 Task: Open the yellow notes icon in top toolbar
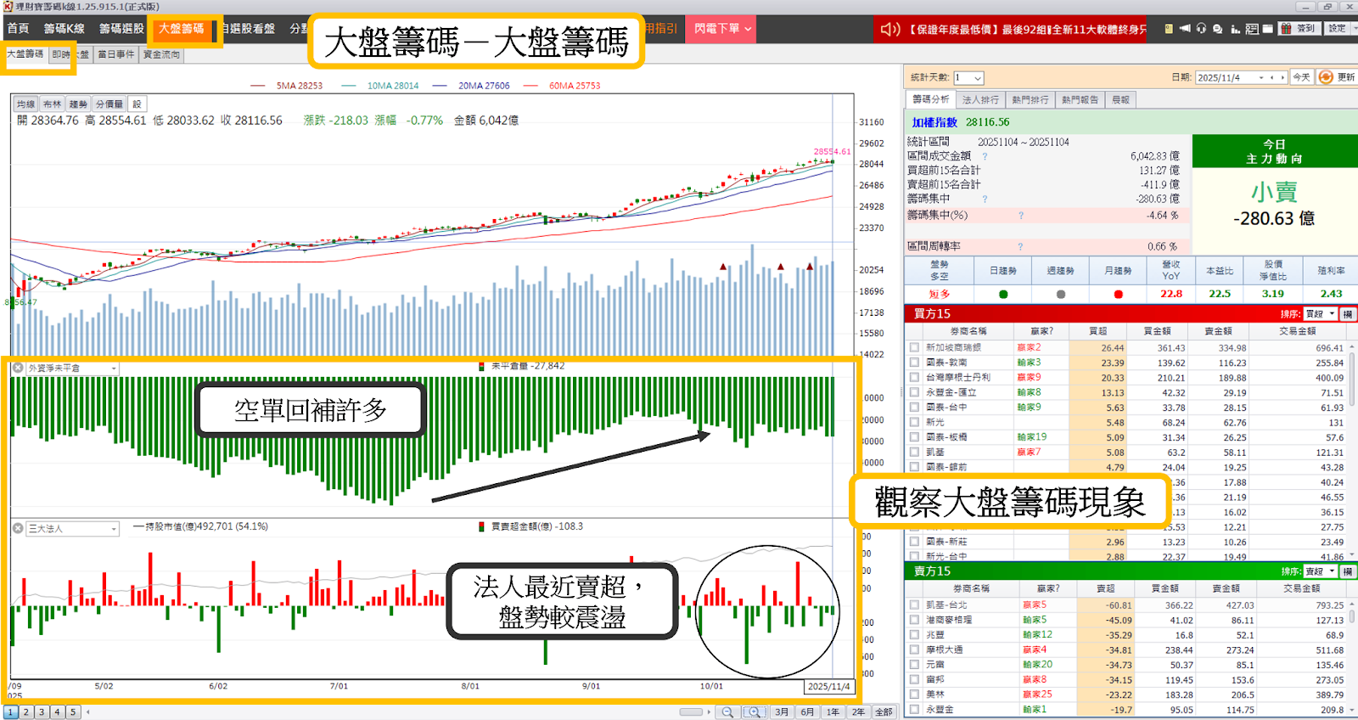1169,29
